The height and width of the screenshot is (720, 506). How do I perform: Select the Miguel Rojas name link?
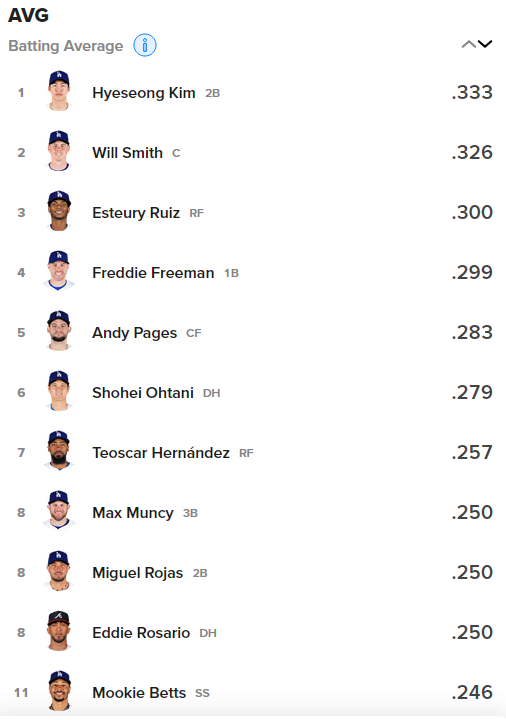coord(137,573)
